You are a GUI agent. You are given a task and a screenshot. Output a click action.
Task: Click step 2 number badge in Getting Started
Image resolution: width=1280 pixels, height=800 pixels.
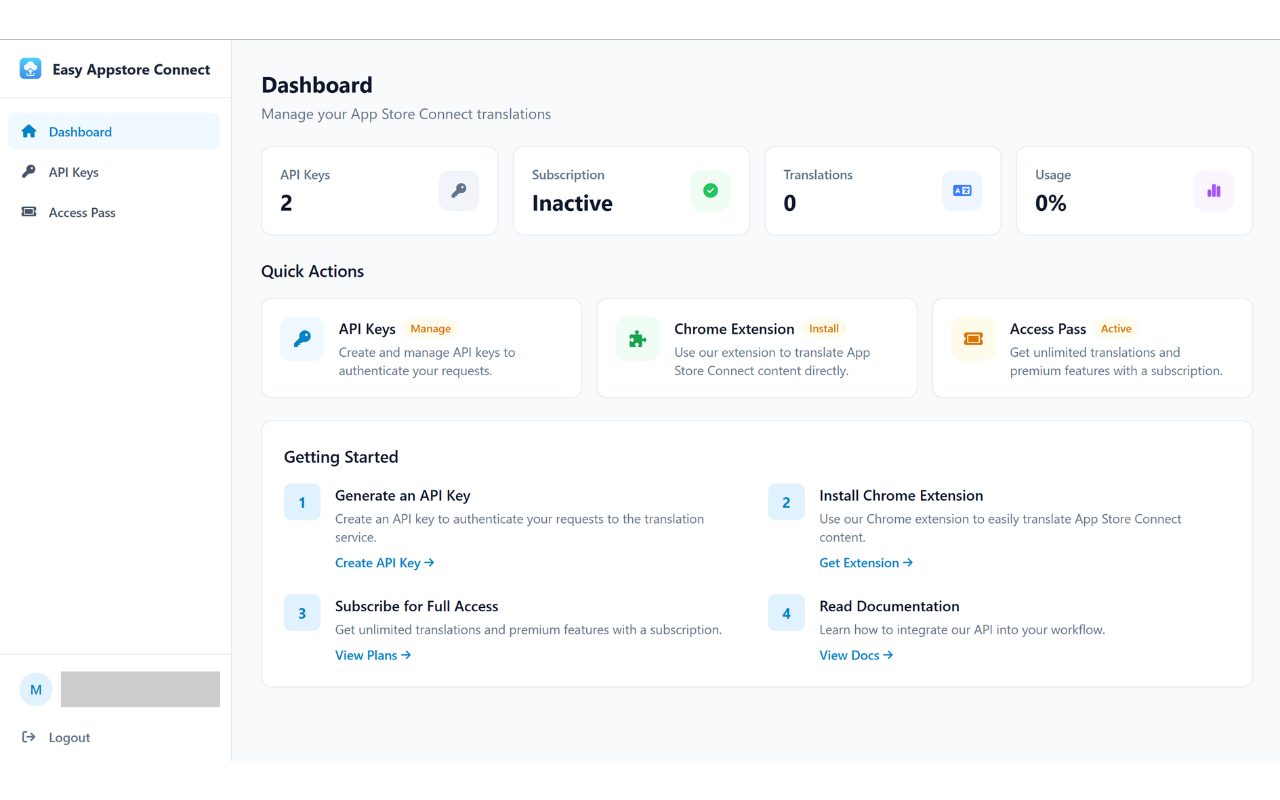pyautogui.click(x=786, y=502)
